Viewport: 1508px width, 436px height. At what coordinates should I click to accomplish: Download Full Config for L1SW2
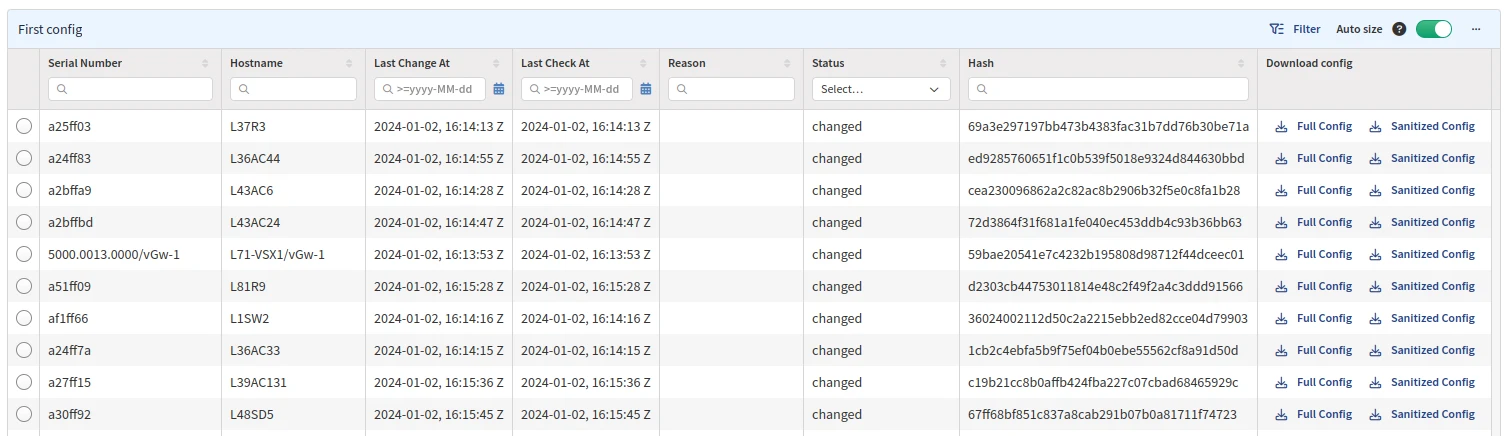1314,318
